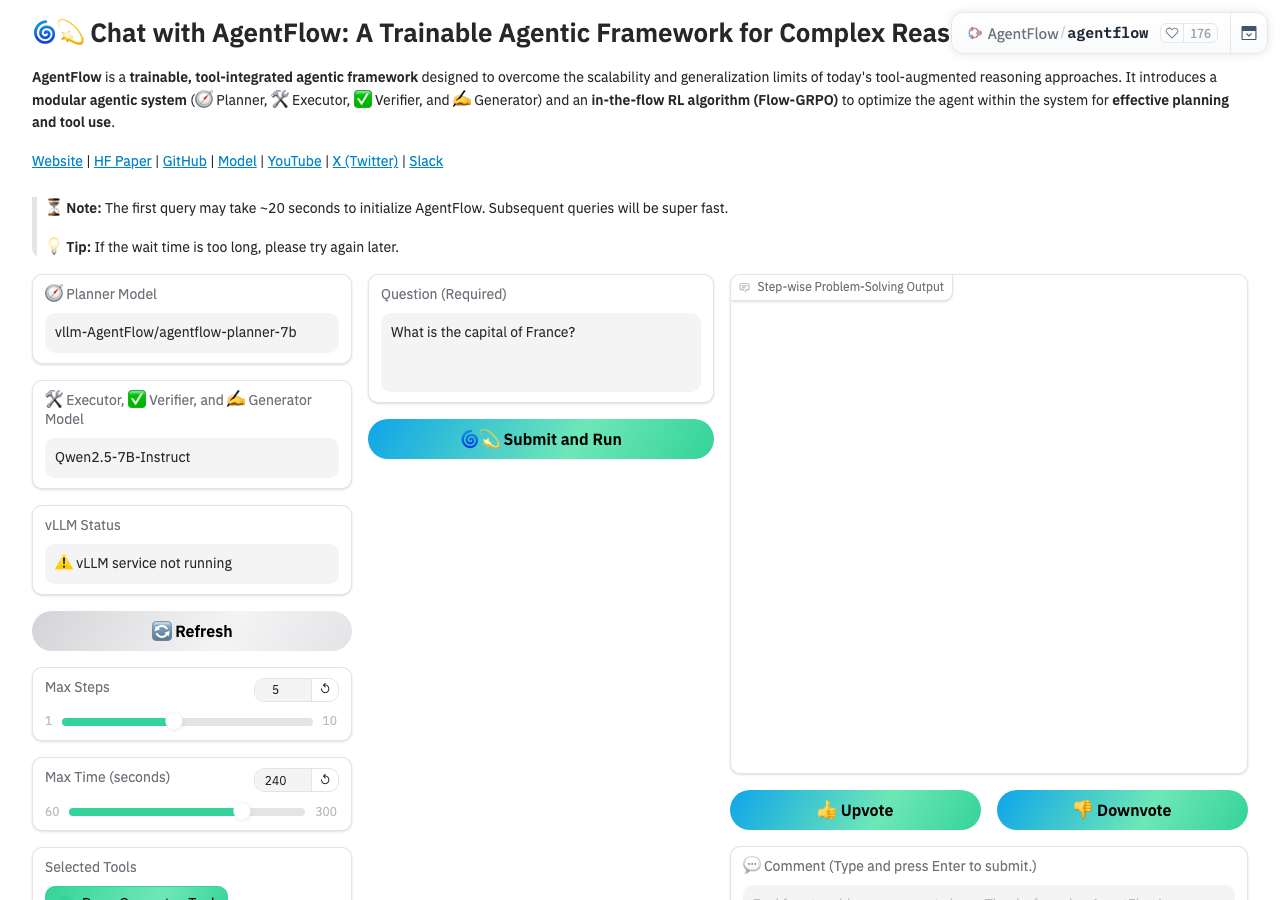Downvote the response
Image resolution: width=1280 pixels, height=900 pixels.
[1122, 810]
